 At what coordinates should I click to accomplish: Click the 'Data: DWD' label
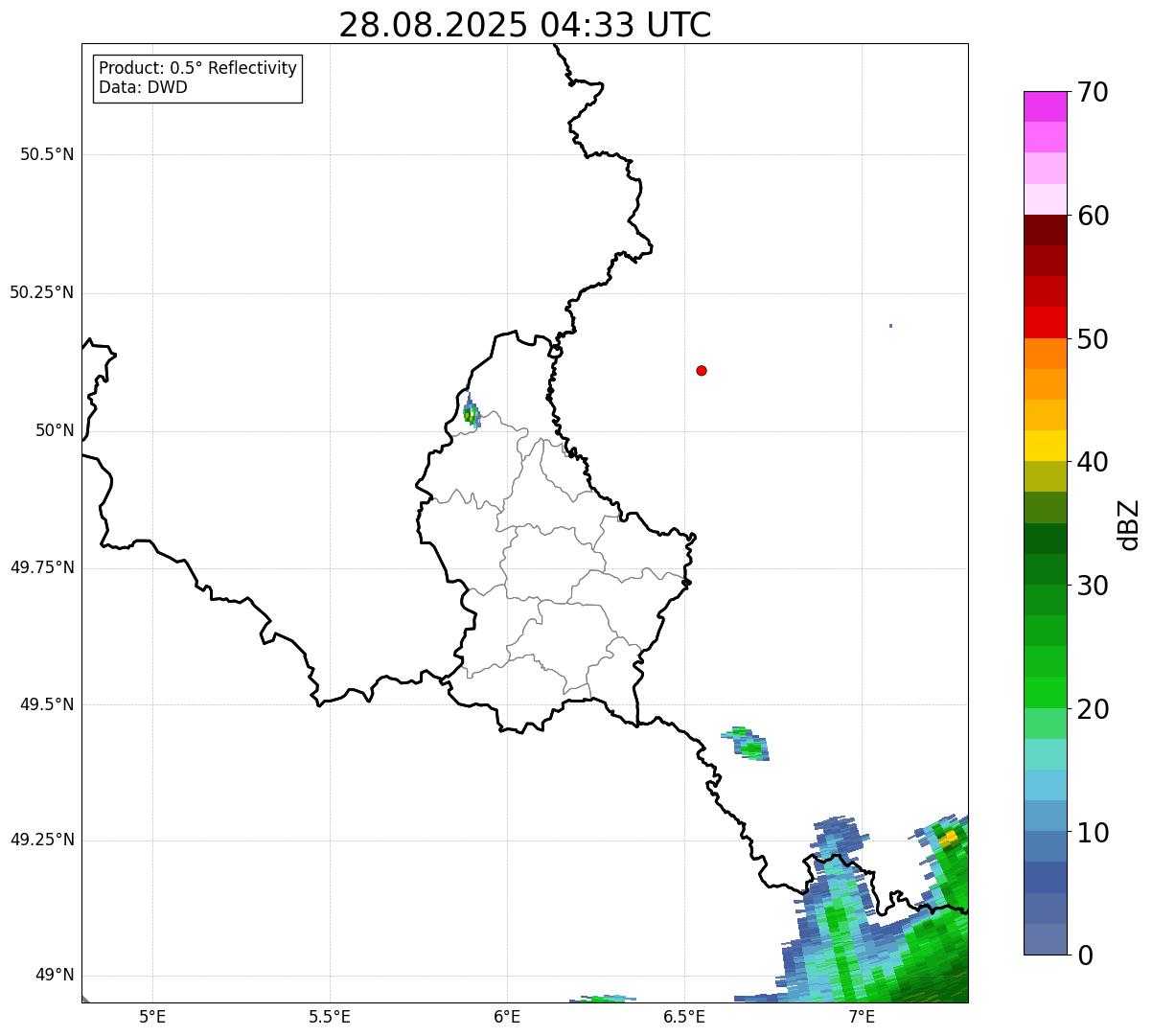143,87
